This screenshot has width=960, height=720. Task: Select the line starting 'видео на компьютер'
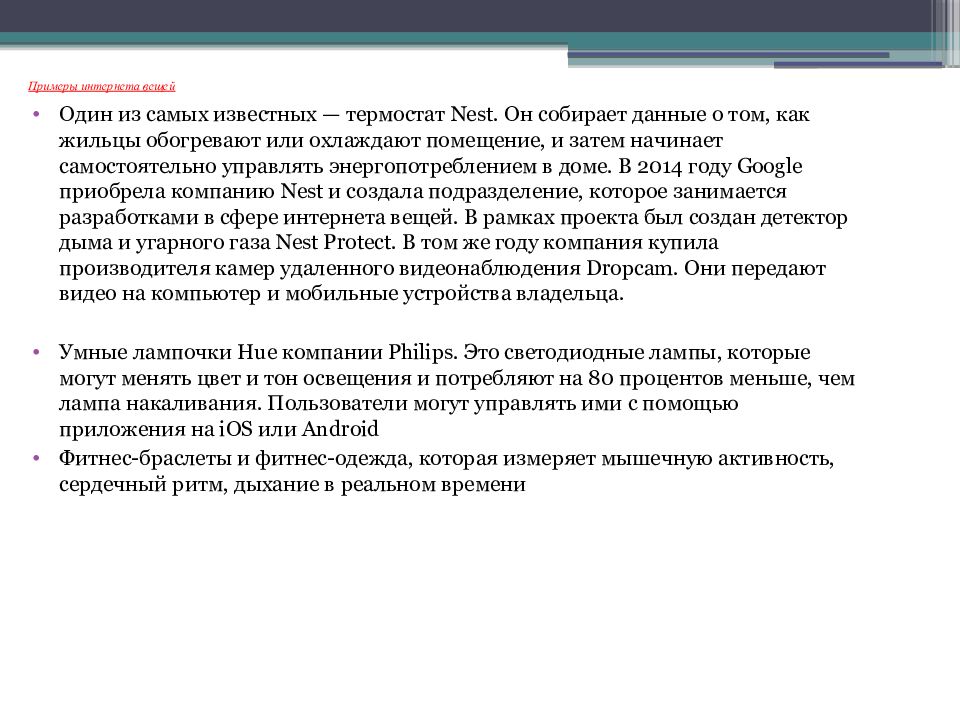[341, 294]
